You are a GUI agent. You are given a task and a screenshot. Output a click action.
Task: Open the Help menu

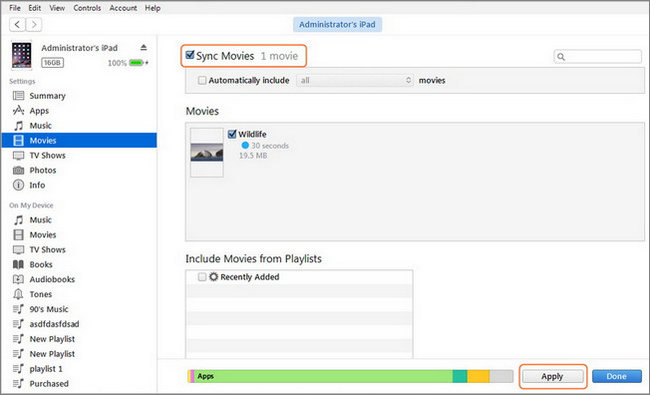pos(153,8)
